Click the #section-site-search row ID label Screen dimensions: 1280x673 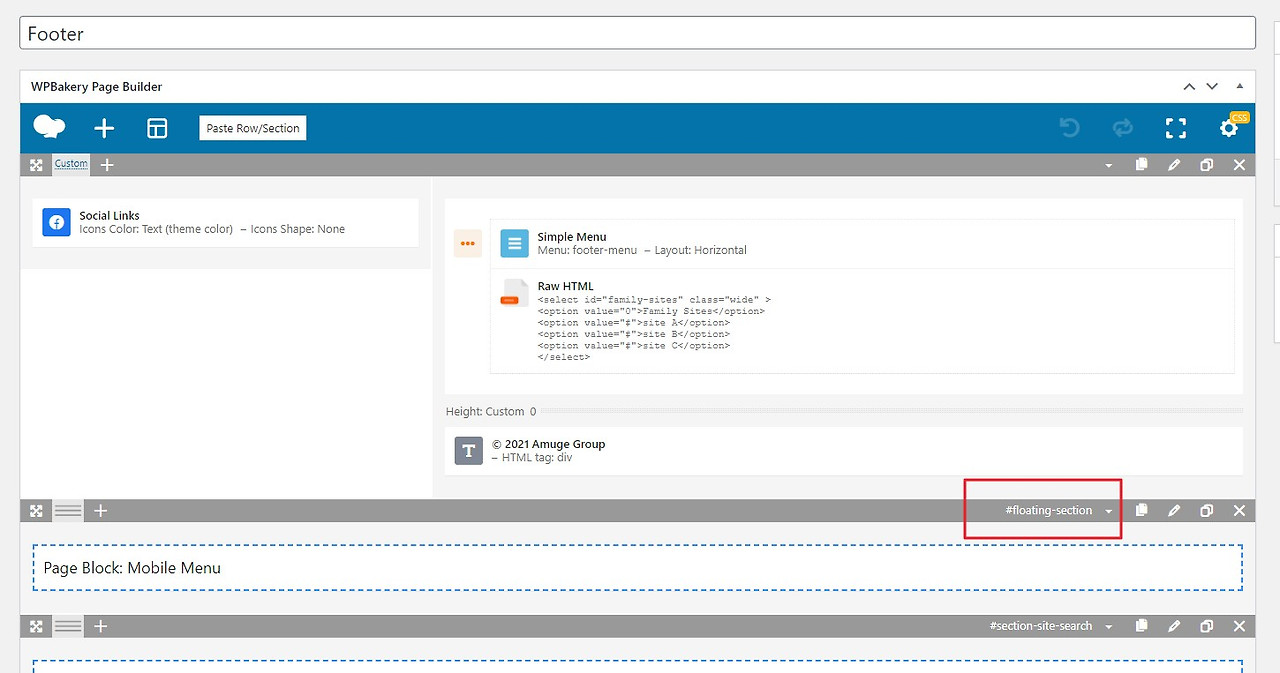[x=1041, y=626]
